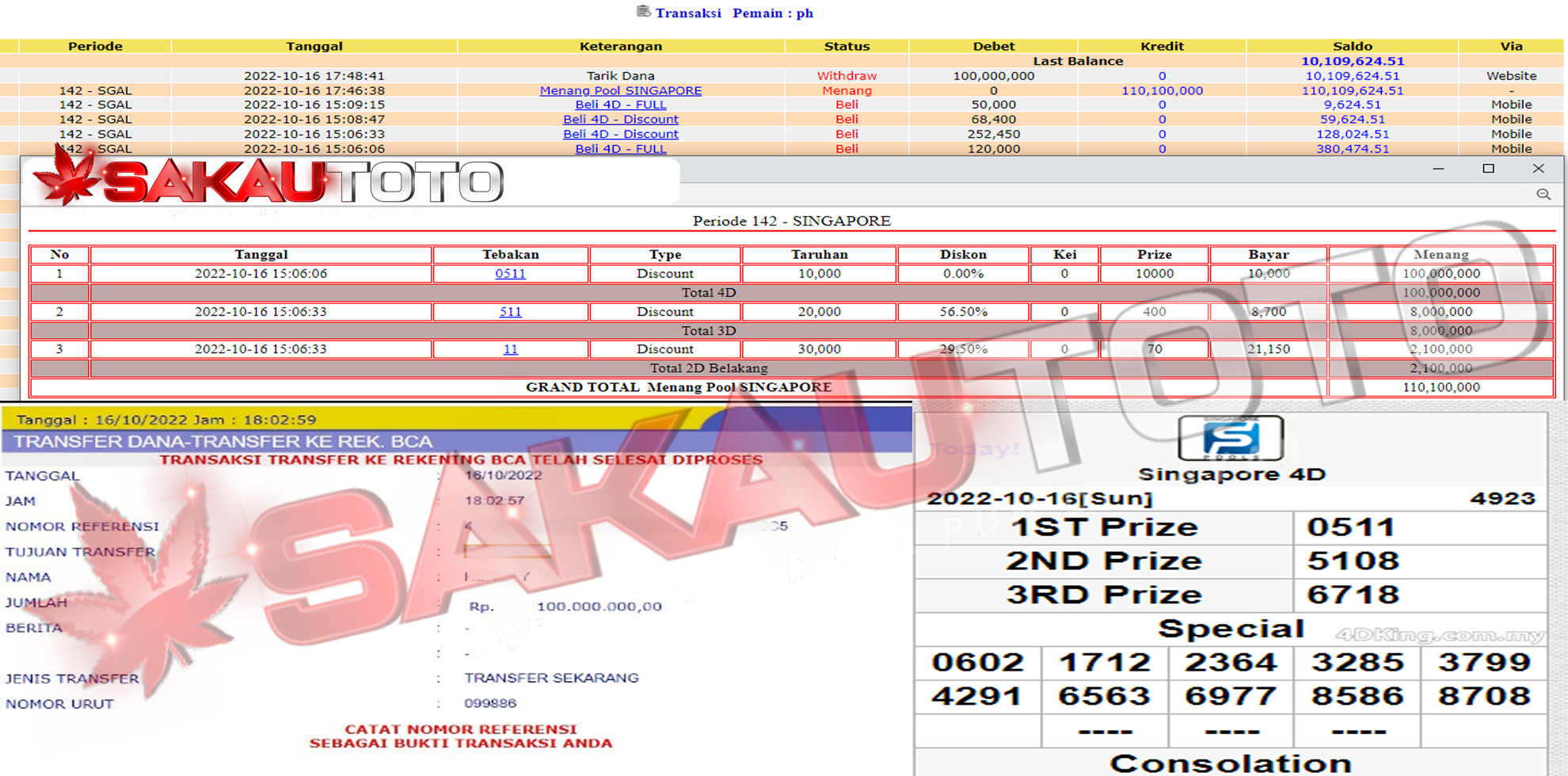Click the Saldo value 380,474.51
This screenshot has height=776, width=1568.
1352,149
